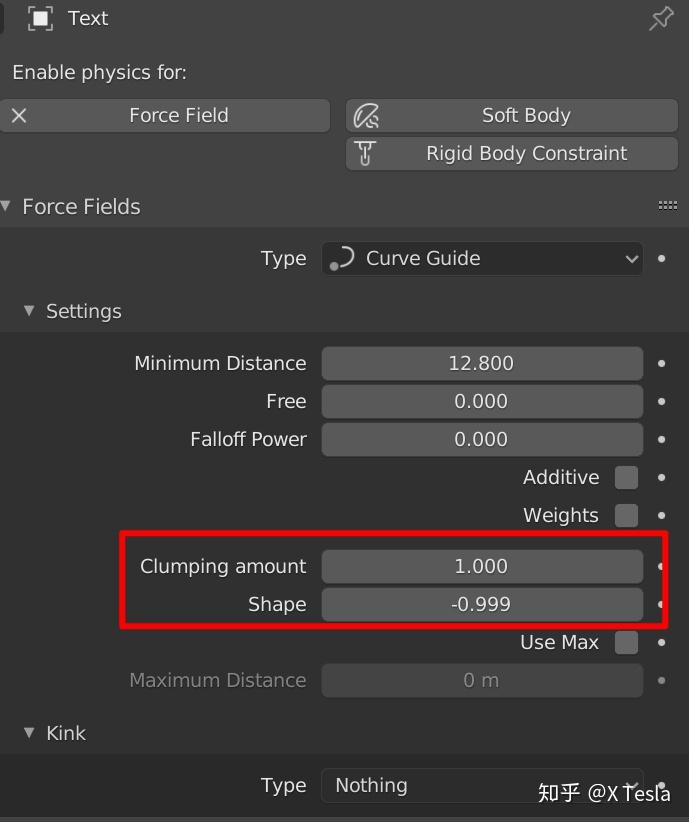This screenshot has height=822, width=689.
Task: Click the animate dot beside the Shape field
Action: (661, 604)
